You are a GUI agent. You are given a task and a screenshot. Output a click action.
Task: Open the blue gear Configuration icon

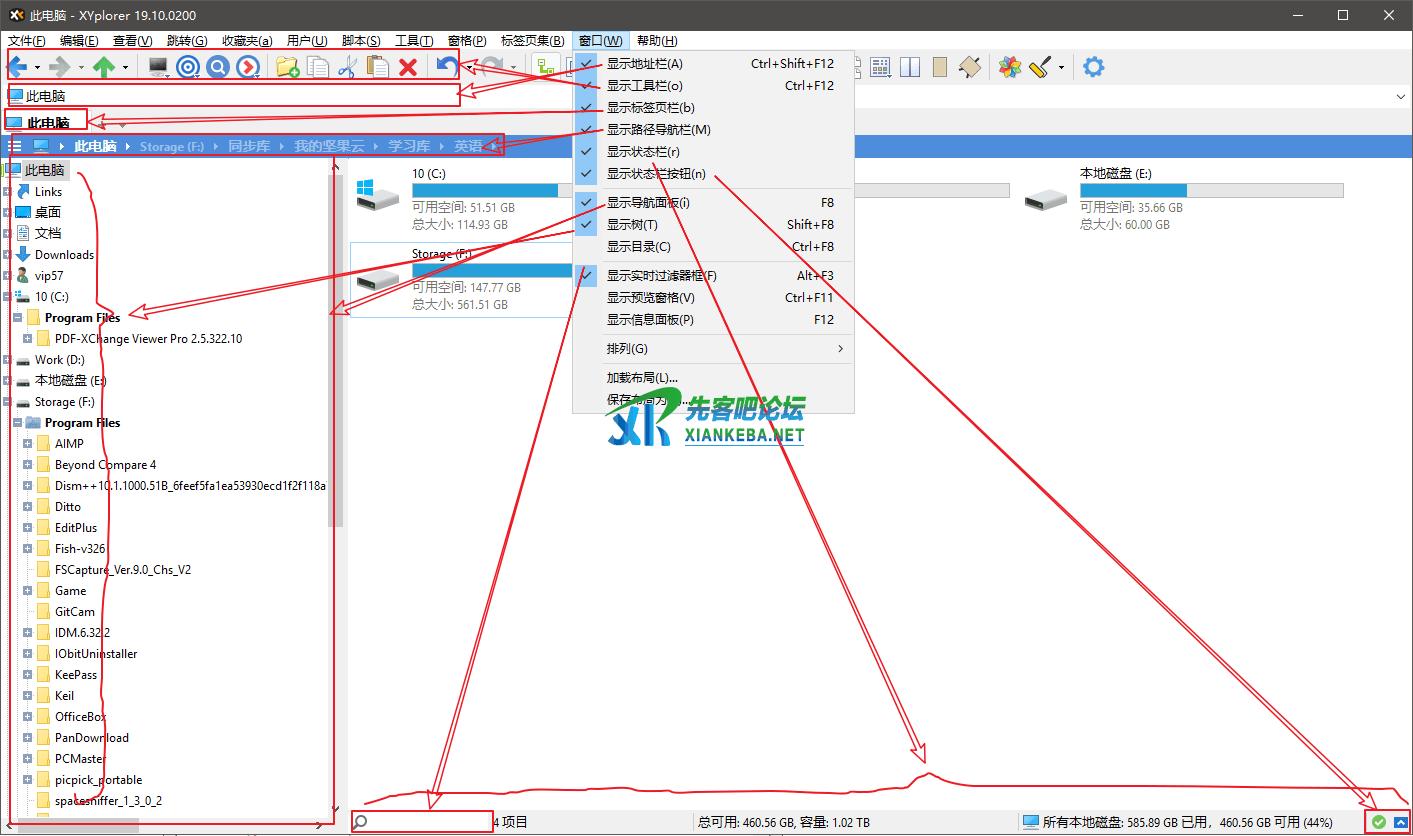click(1094, 67)
